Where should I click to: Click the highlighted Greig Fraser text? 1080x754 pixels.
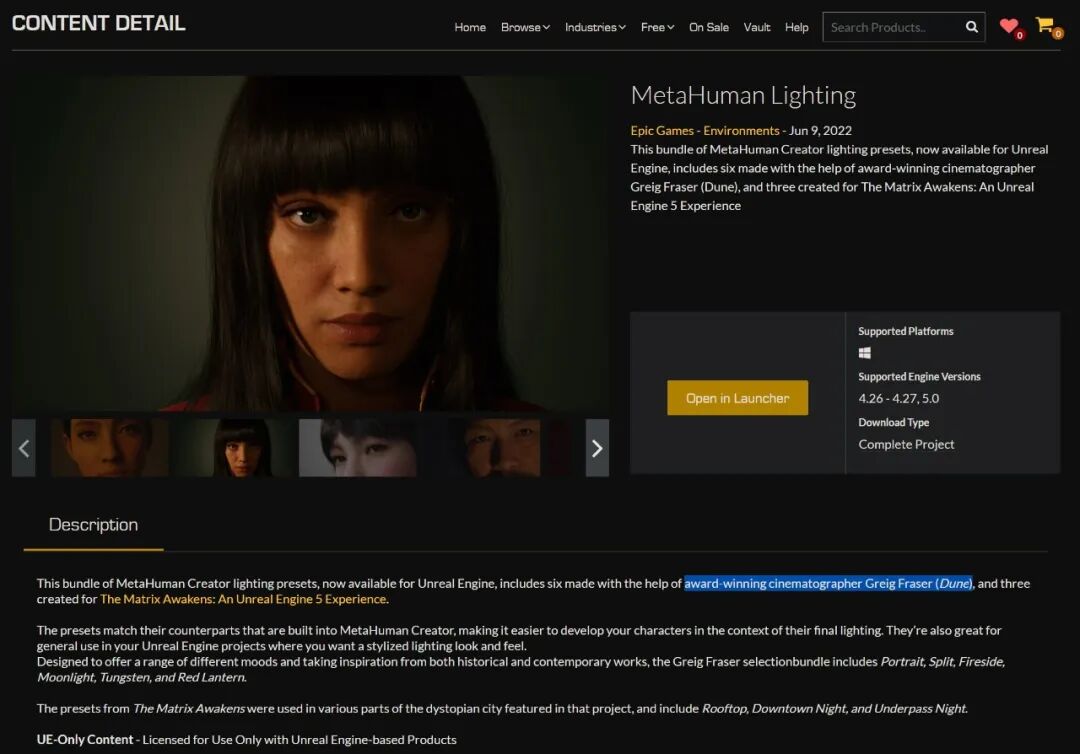tap(828, 583)
